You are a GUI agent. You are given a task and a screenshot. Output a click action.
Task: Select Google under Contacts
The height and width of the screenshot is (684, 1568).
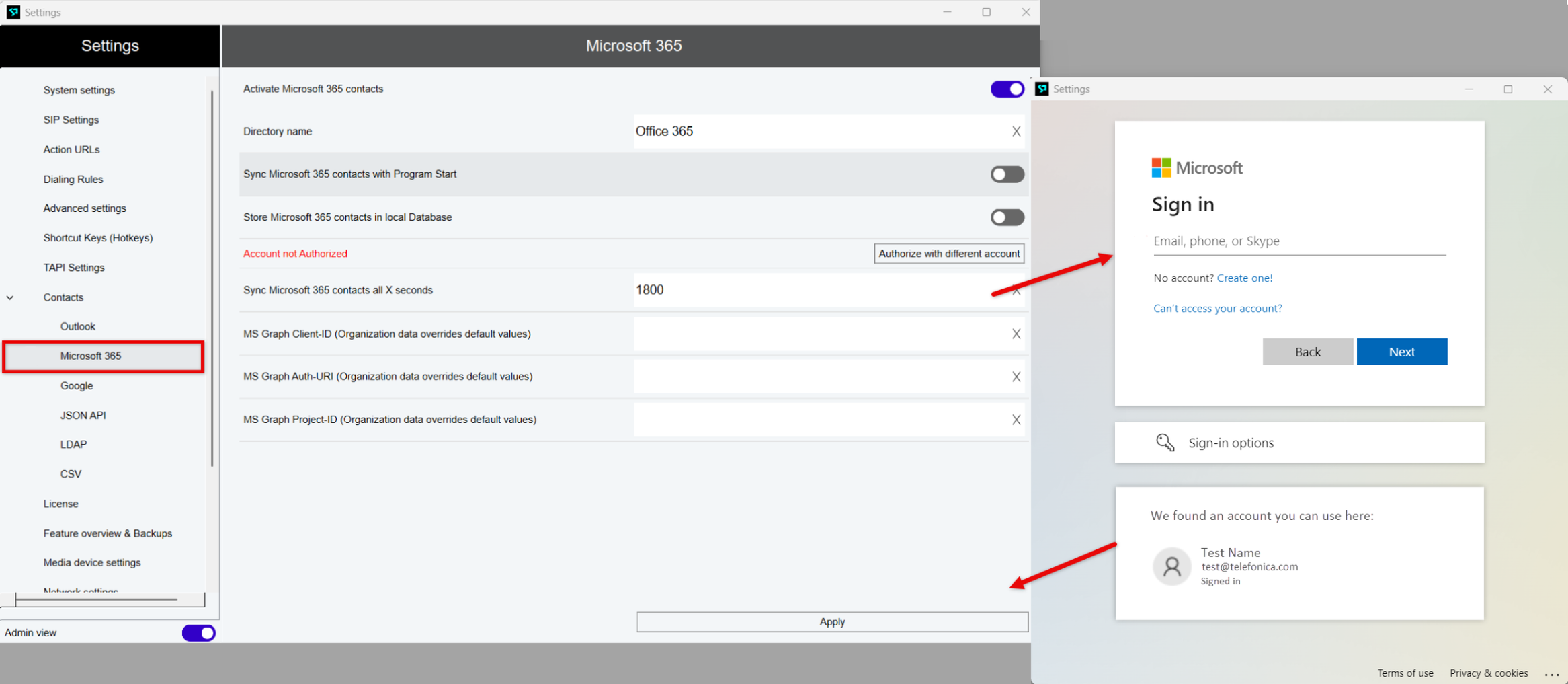coord(77,385)
